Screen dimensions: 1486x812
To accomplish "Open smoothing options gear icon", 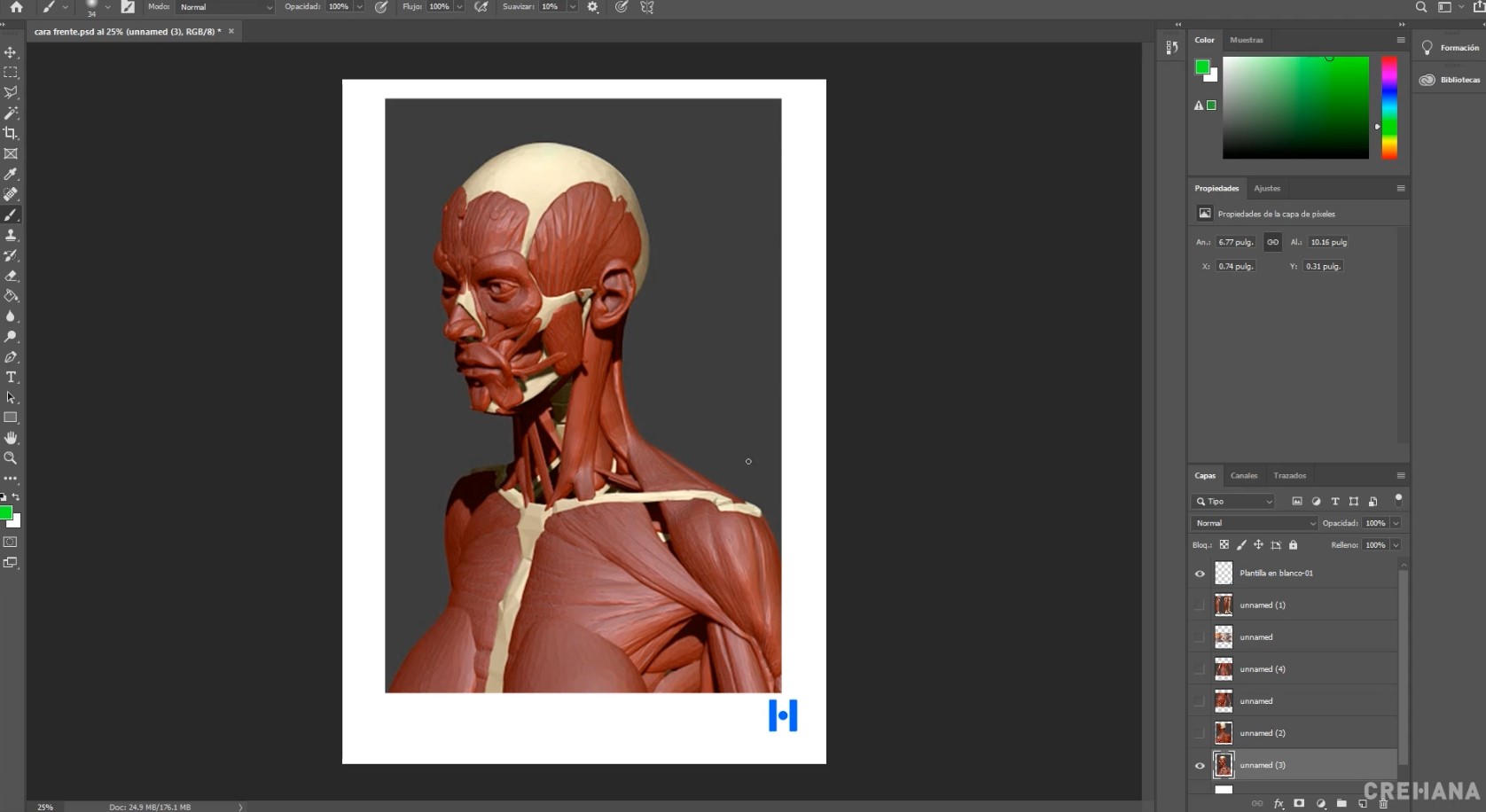I will [x=592, y=7].
